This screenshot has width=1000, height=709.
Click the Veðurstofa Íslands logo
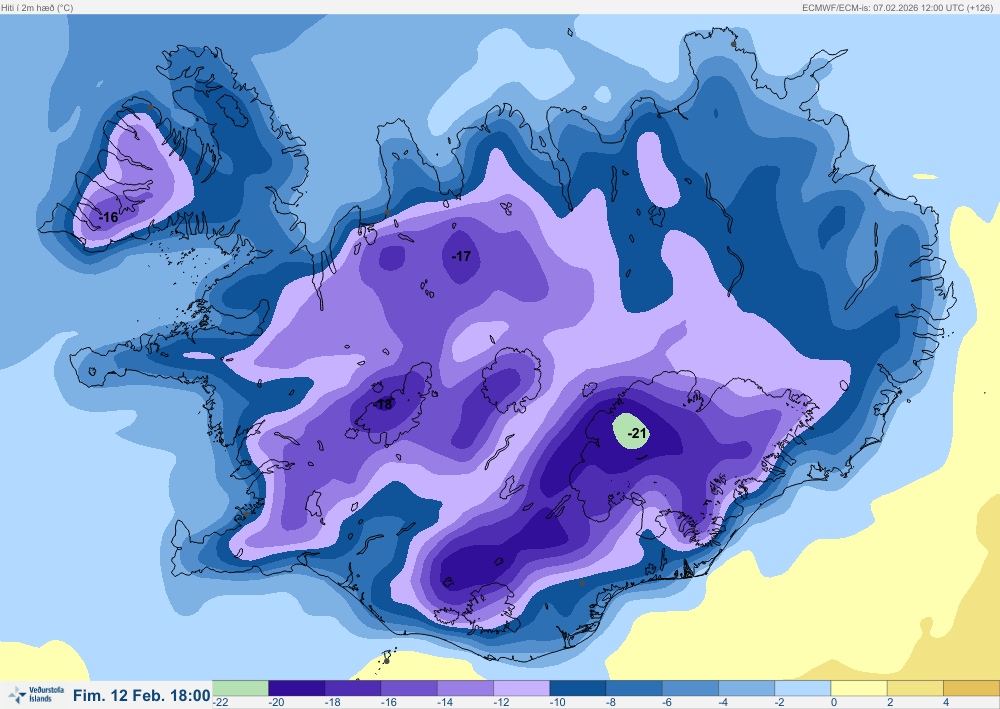[x=36, y=695]
